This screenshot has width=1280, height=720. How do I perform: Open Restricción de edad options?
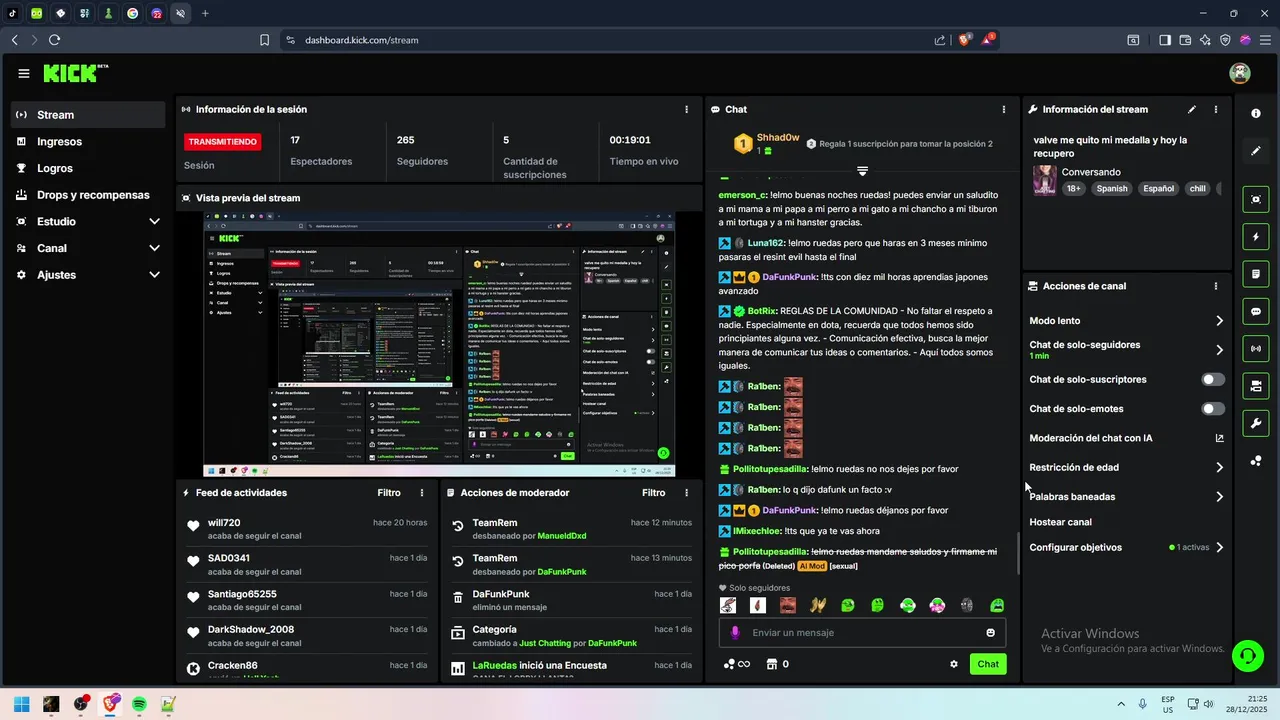(x=1127, y=467)
